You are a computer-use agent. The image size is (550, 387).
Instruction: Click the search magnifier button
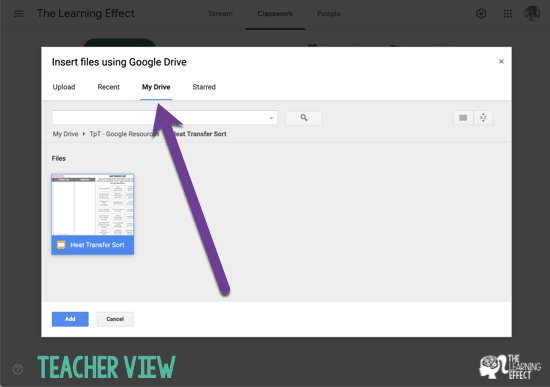(x=303, y=118)
